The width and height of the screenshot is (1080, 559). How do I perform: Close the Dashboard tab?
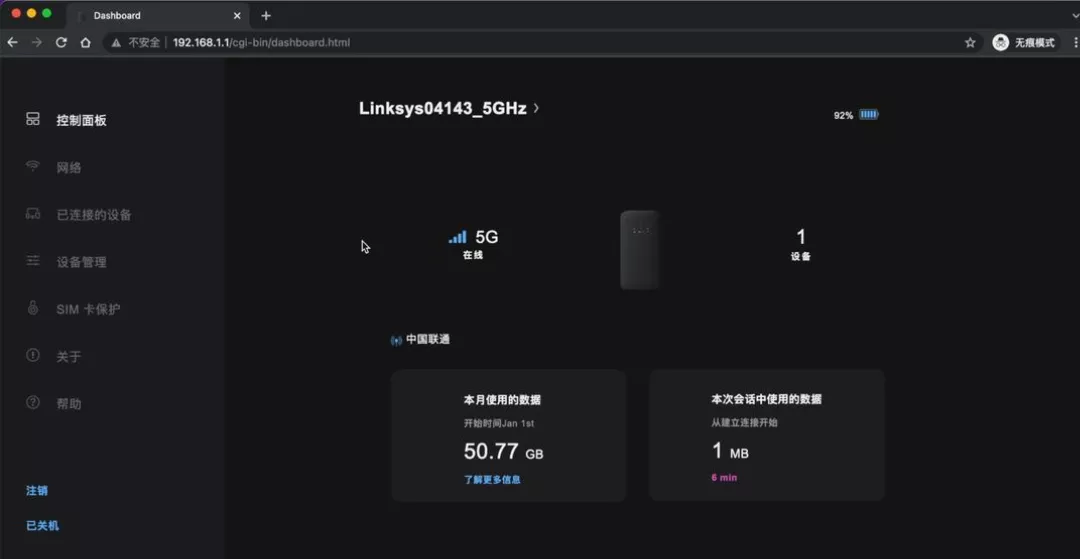(237, 15)
